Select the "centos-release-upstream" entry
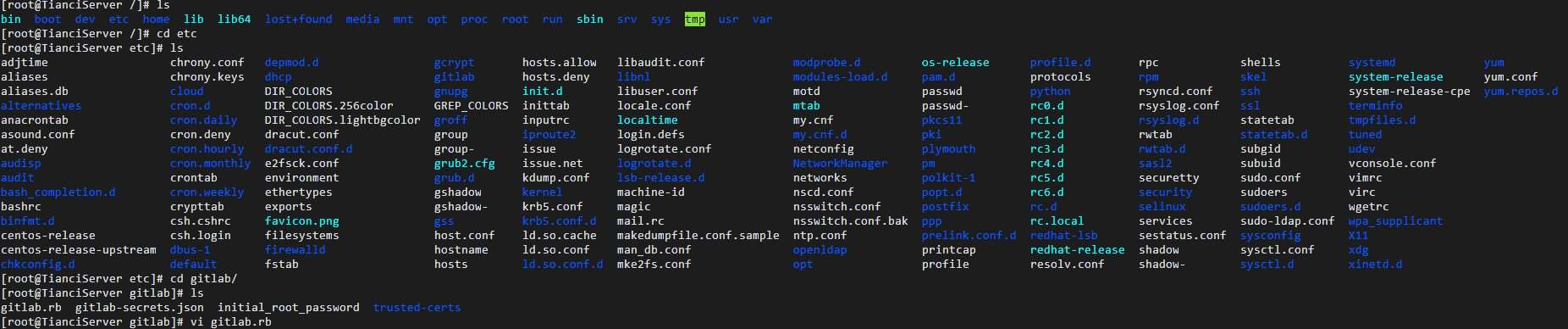The height and width of the screenshot is (329, 1568). tap(79, 250)
